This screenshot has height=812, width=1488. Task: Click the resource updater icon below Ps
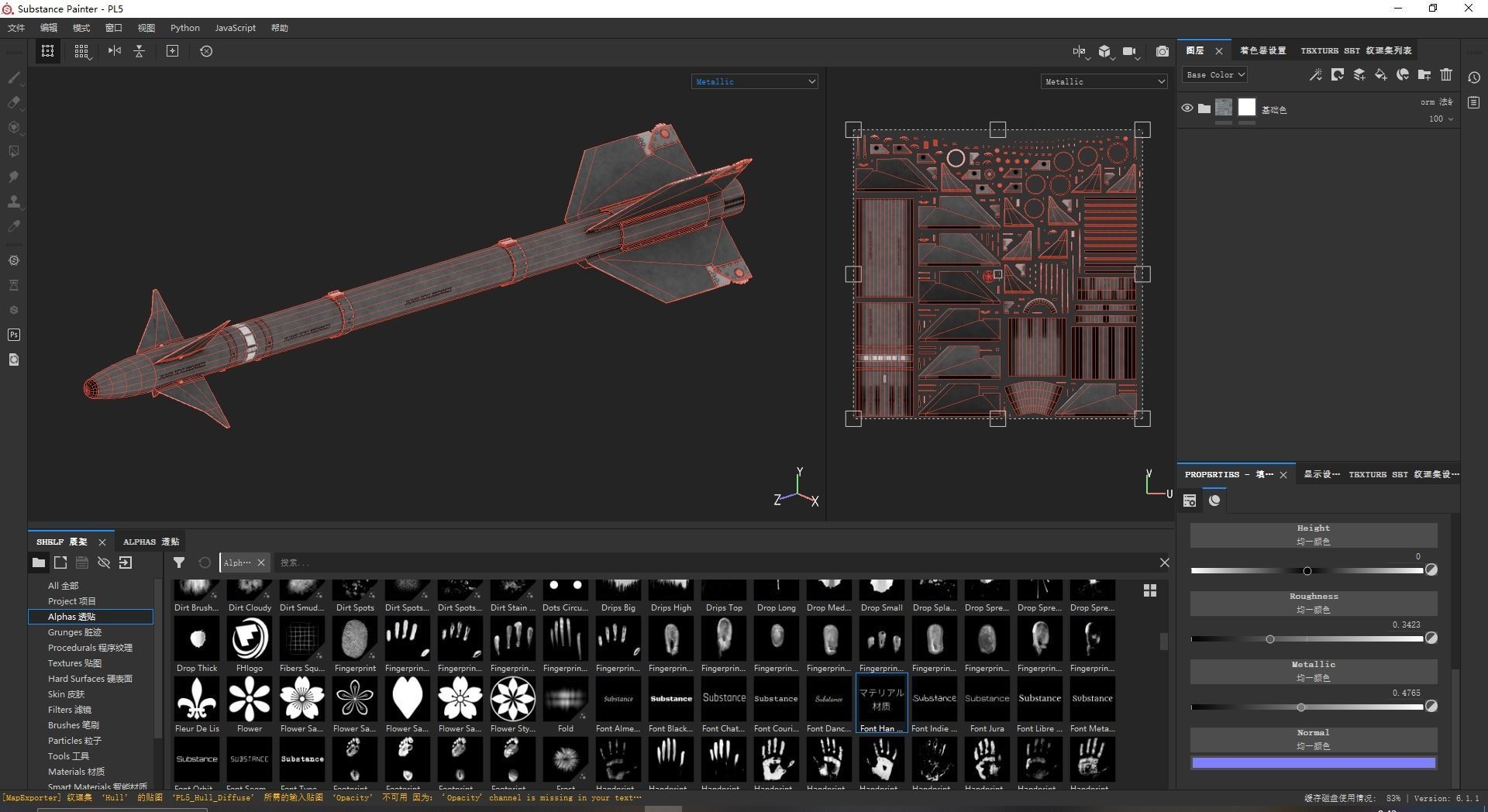click(14, 360)
